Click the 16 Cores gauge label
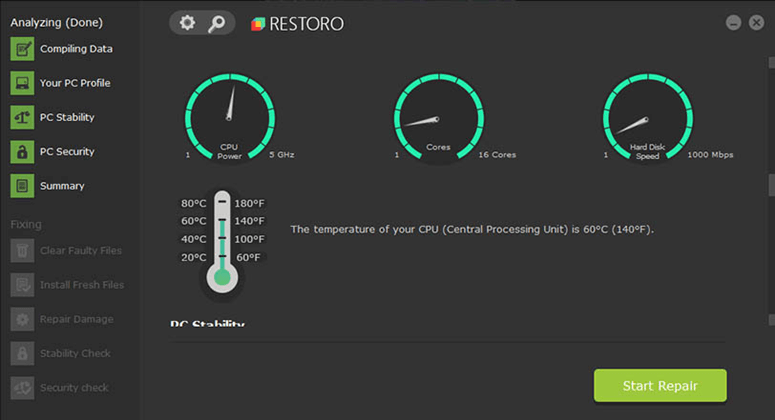 click(x=497, y=155)
